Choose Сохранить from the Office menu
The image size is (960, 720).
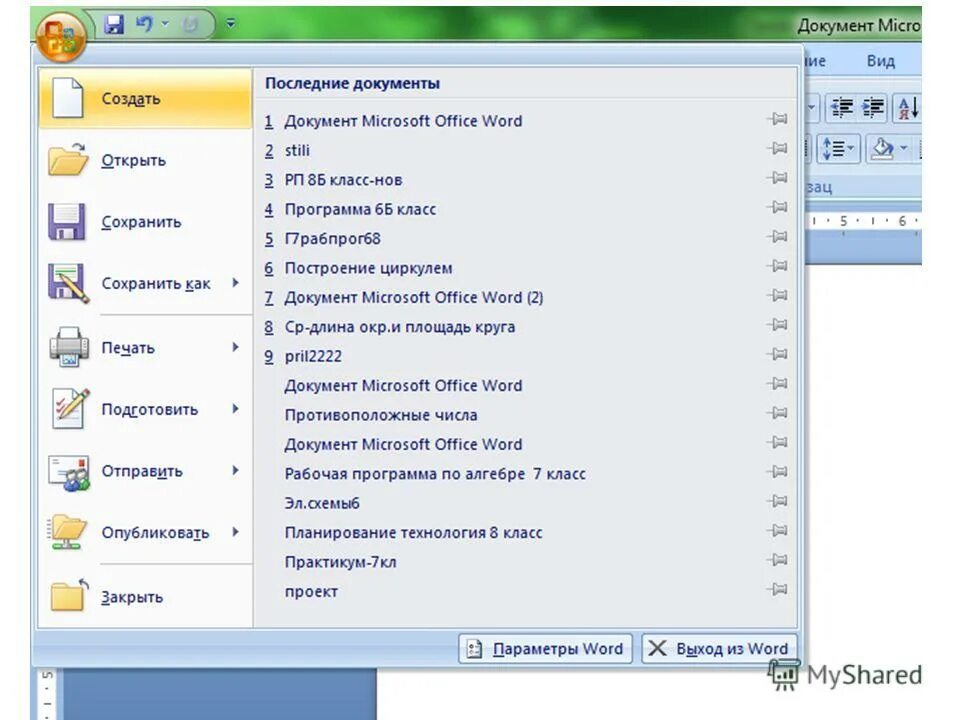(145, 222)
